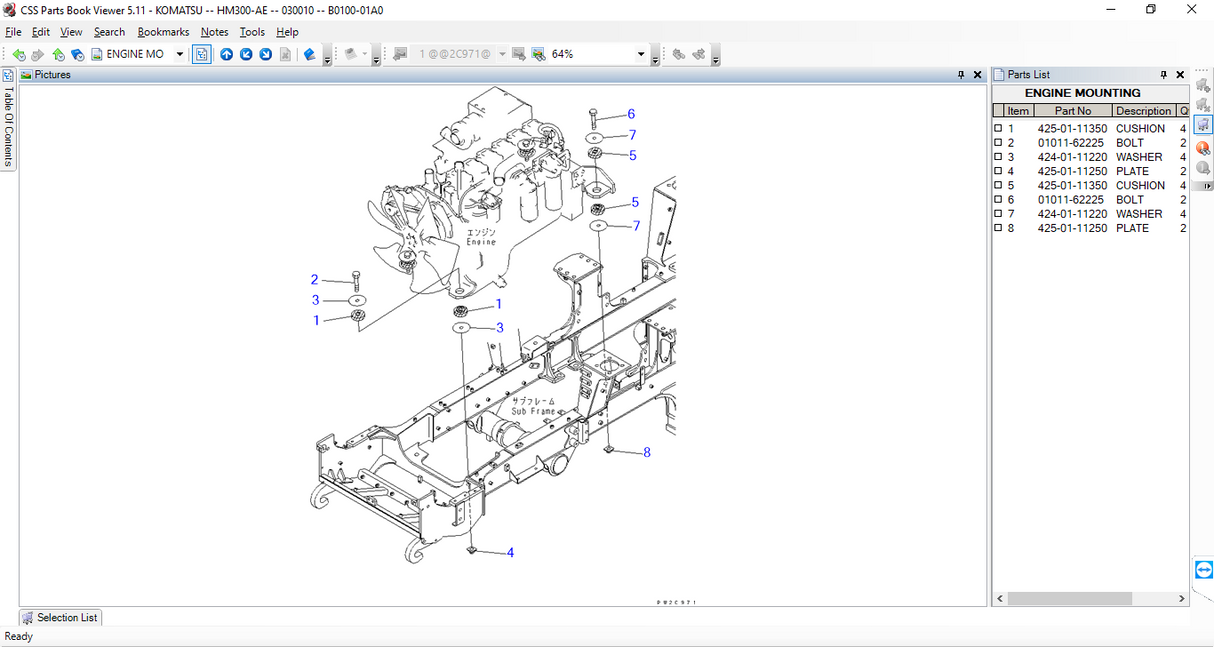Go up one level with green up arrow

tap(58, 54)
